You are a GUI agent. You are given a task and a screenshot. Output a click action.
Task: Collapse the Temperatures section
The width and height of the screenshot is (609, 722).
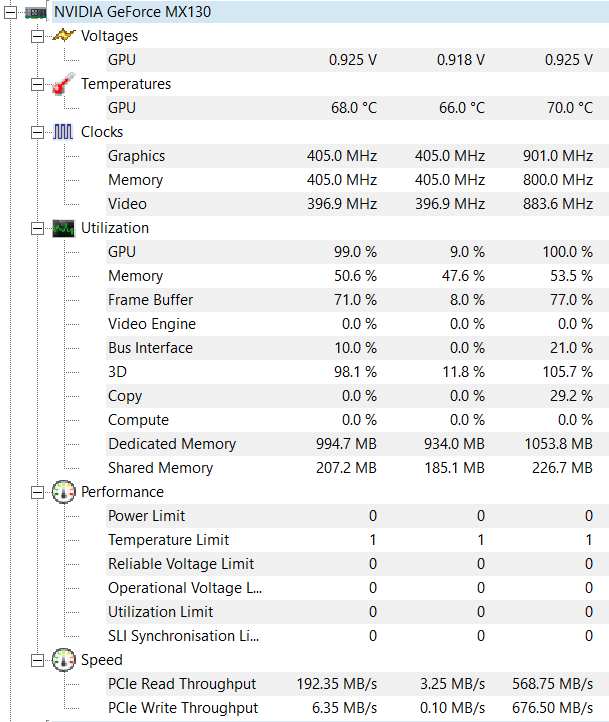click(36, 84)
